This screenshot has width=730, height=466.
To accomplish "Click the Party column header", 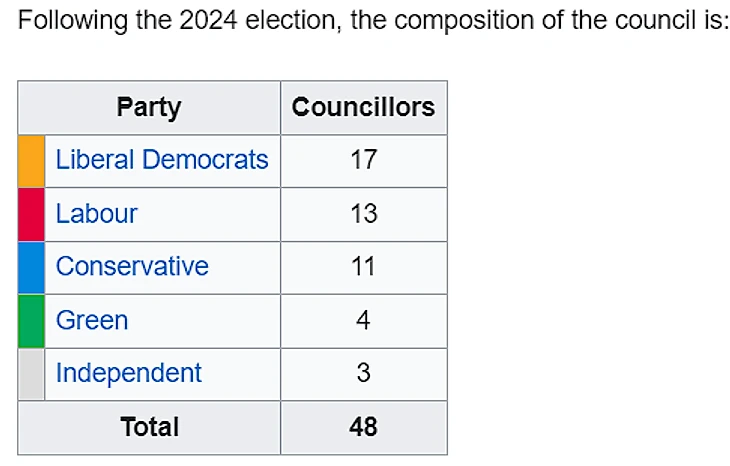I will [x=149, y=107].
